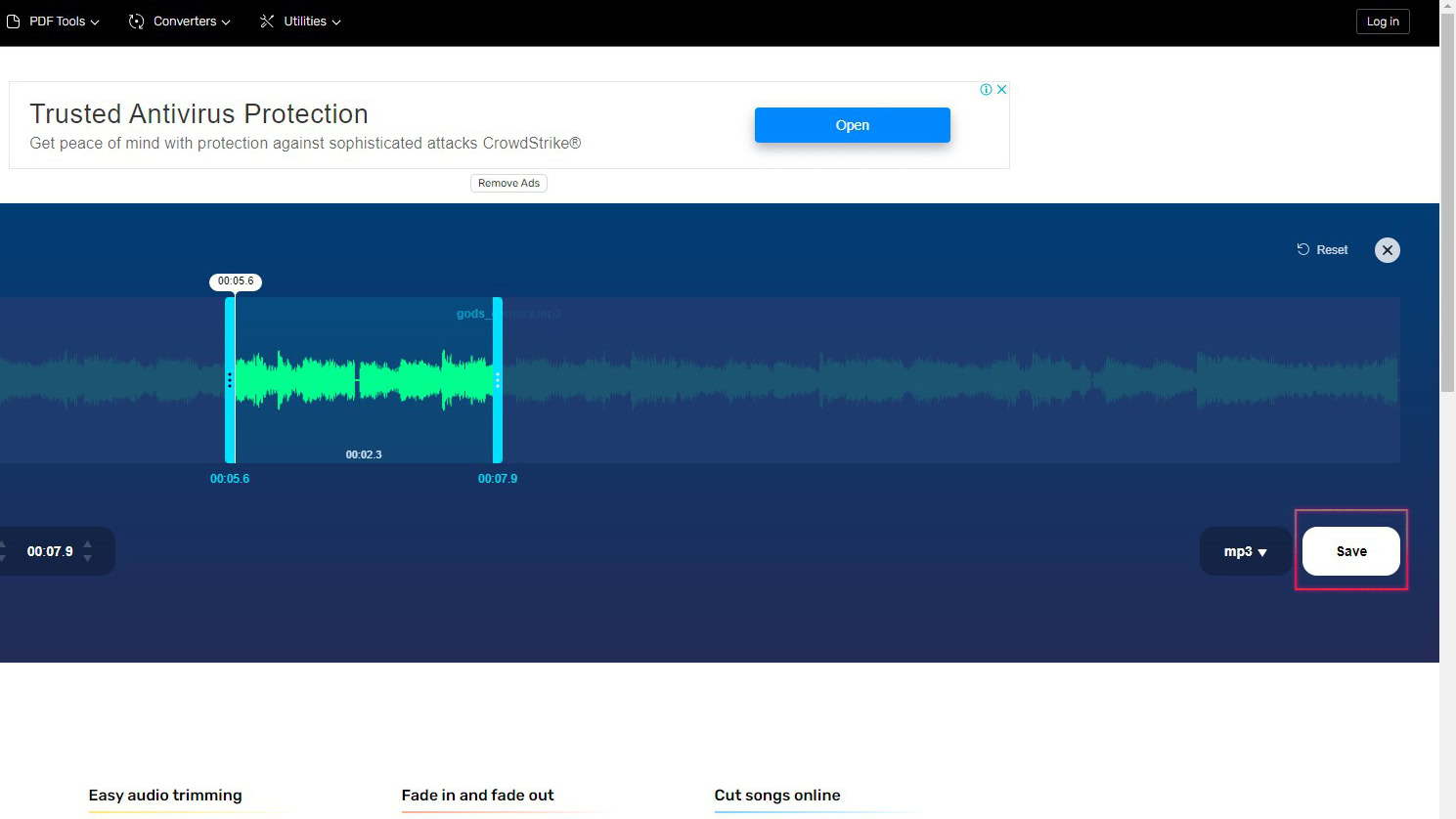Click the right trim handle at 00:07.9
The image size is (1456, 819).
[x=498, y=380]
